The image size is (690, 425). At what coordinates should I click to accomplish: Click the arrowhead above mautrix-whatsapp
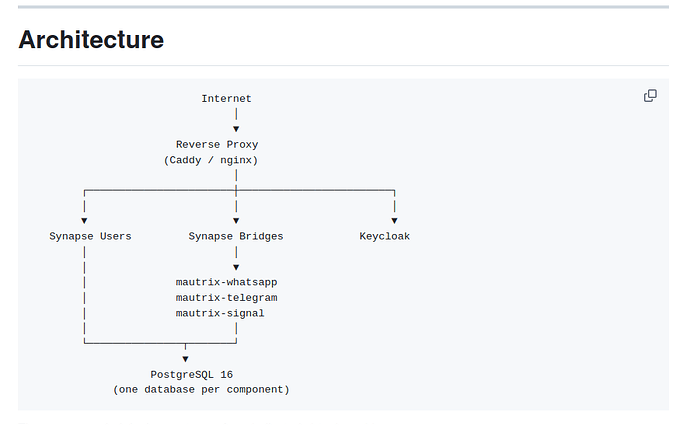point(236,267)
